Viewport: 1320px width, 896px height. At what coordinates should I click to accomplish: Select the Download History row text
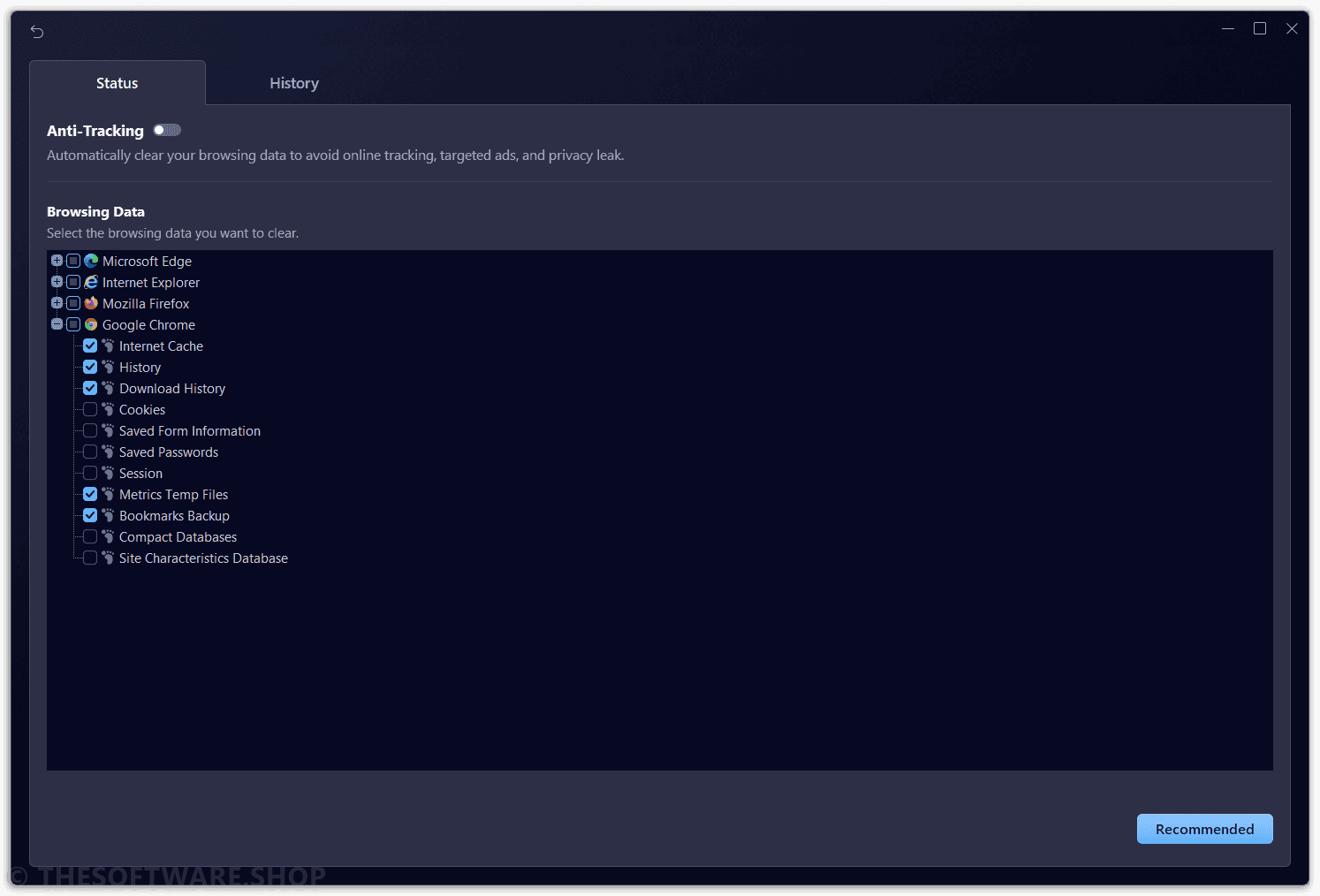[172, 388]
